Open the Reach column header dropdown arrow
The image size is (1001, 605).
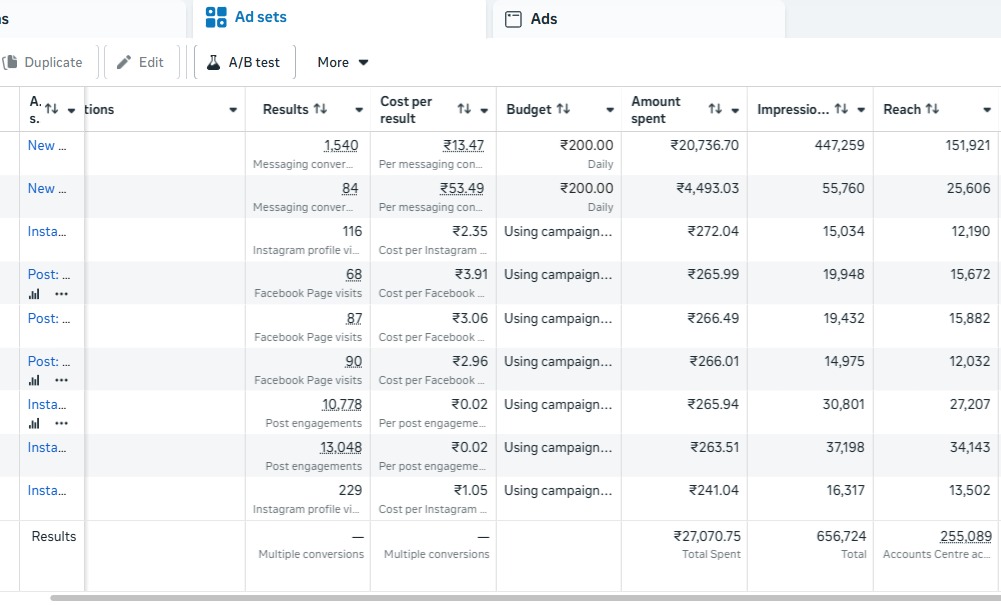click(x=987, y=110)
